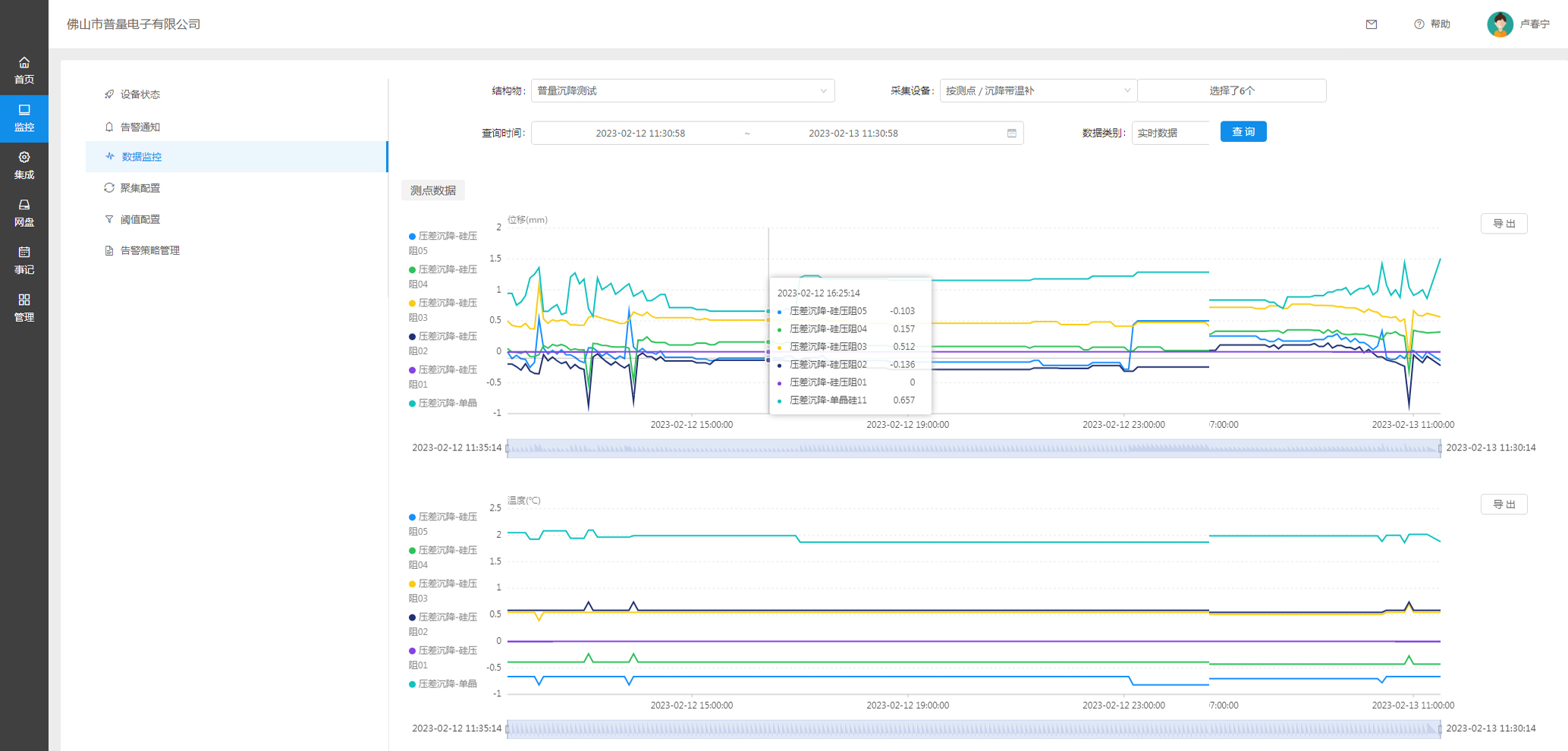Open the 数据类别 data type dropdown

pyautogui.click(x=1171, y=134)
